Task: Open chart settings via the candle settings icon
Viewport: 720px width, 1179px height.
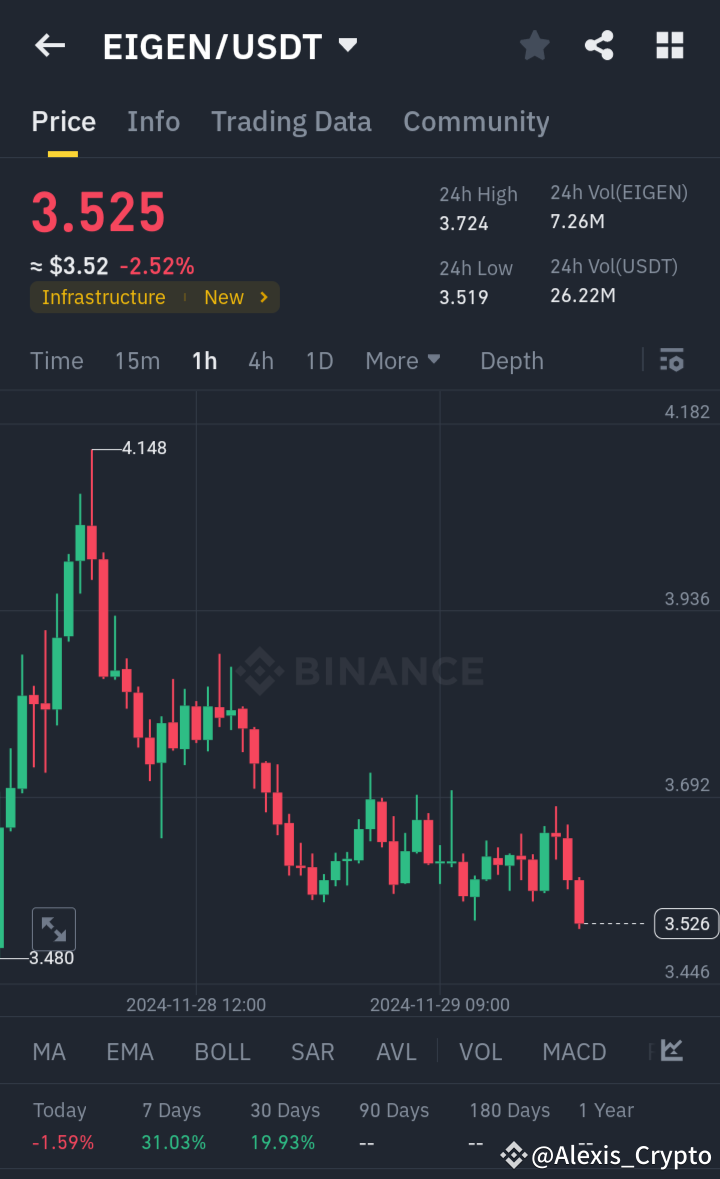Action: pos(671,360)
